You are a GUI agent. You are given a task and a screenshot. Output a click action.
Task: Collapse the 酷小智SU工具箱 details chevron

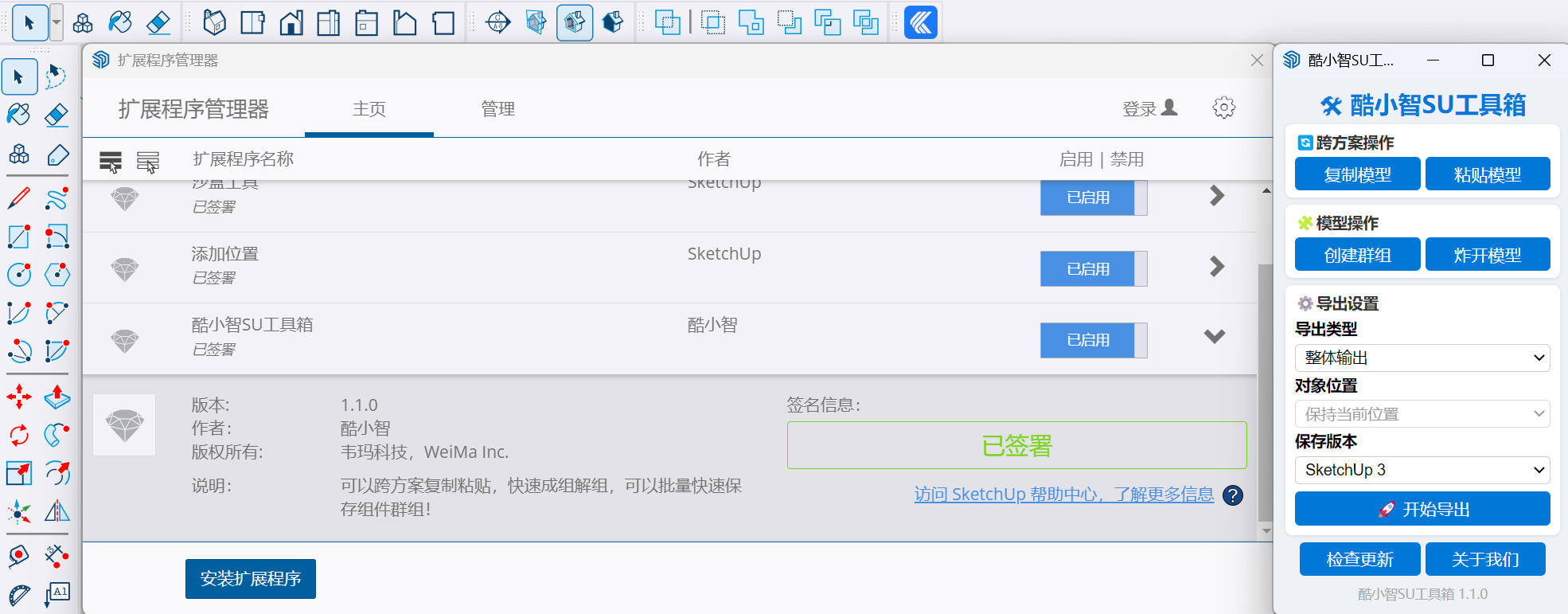[1215, 337]
